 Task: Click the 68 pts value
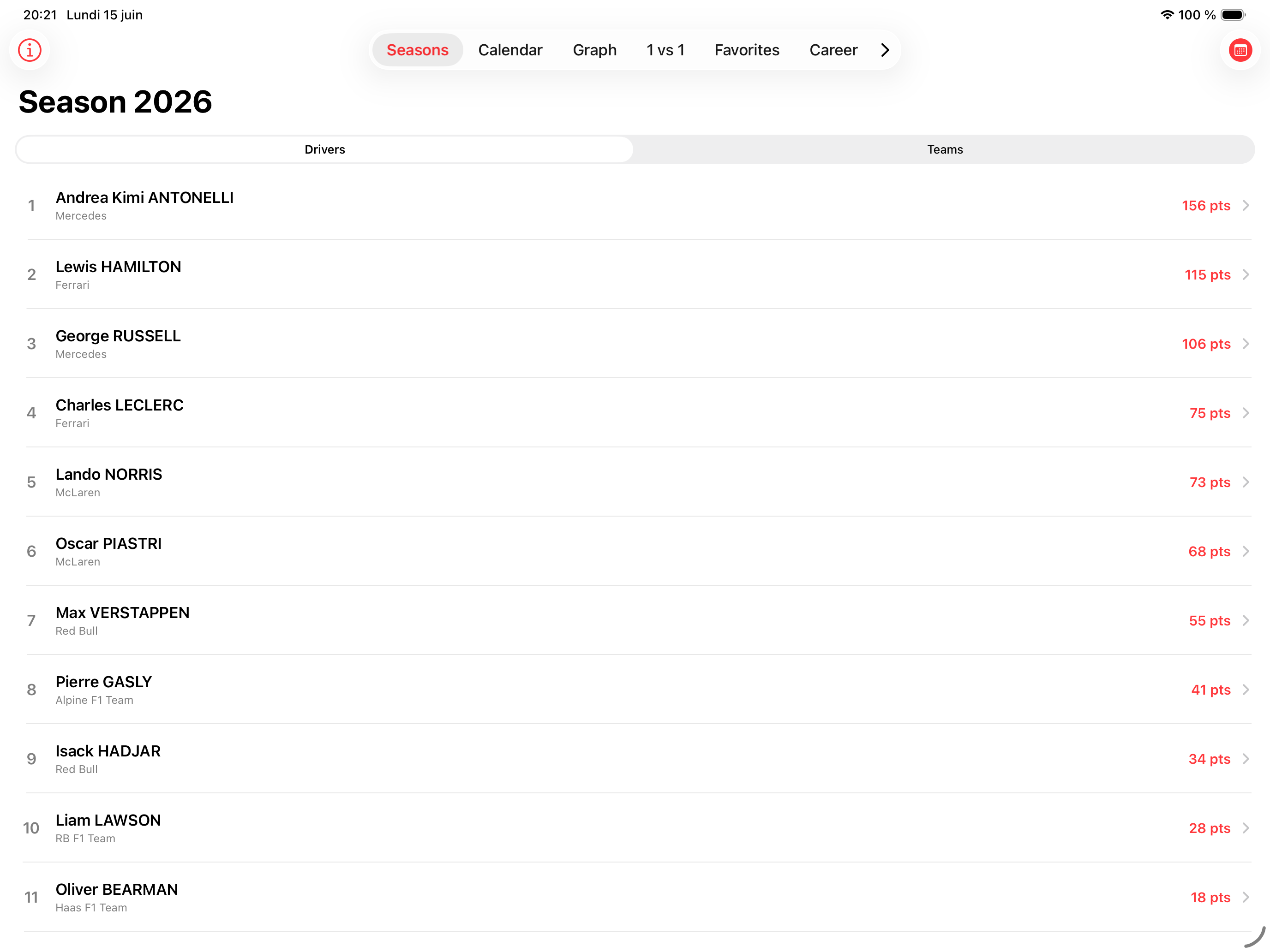coord(1209,552)
